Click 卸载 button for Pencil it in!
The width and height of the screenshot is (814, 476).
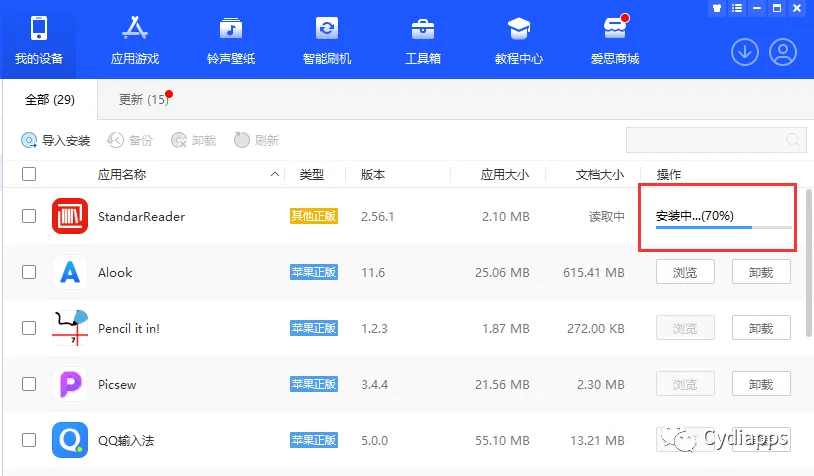pos(761,328)
